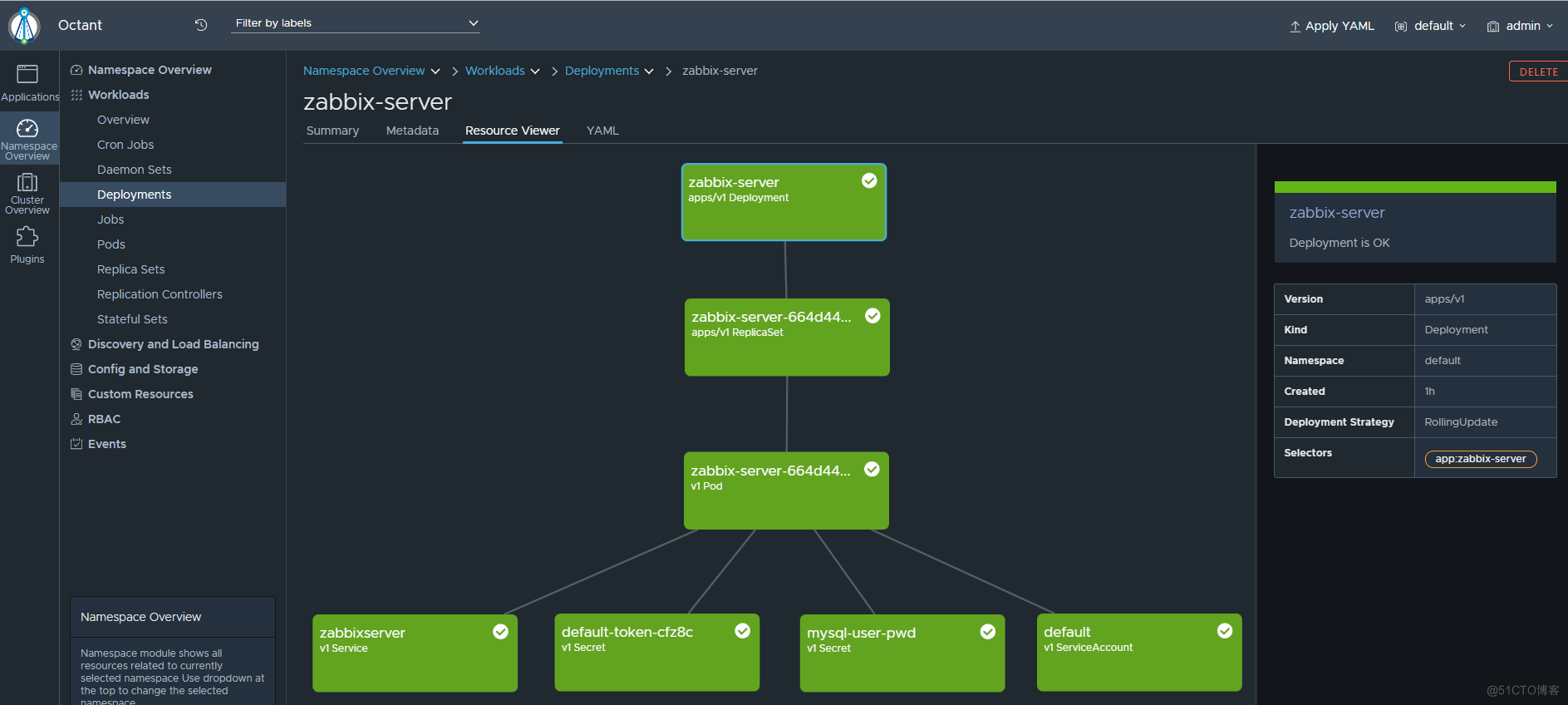Click the RollingUpdate strategy value

point(1461,422)
